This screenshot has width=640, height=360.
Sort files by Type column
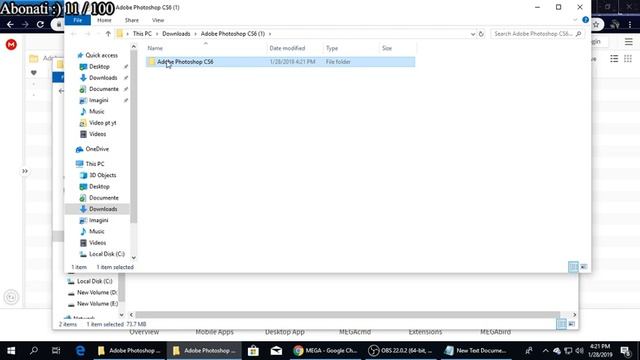click(332, 48)
